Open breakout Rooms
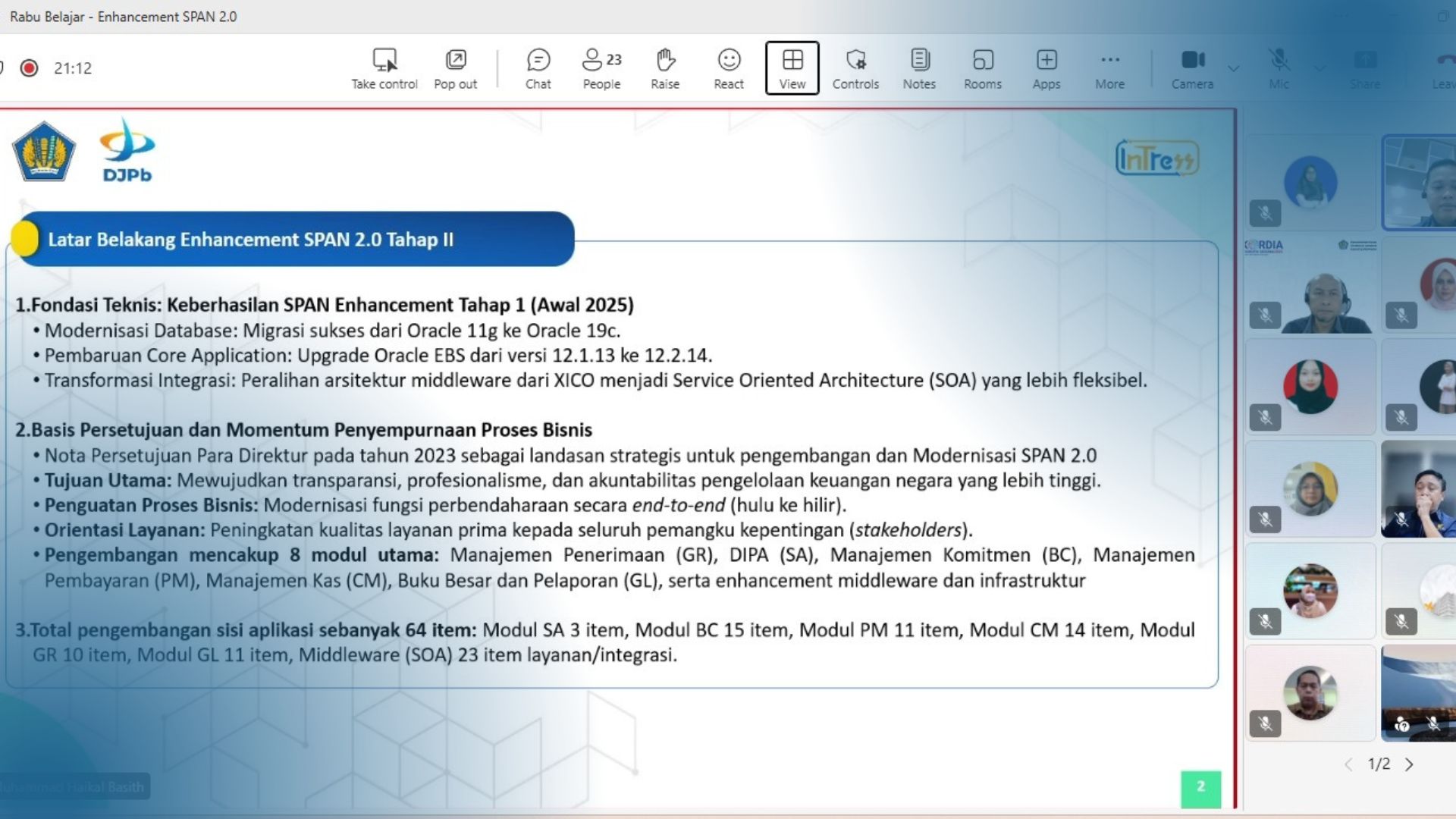 [x=982, y=67]
